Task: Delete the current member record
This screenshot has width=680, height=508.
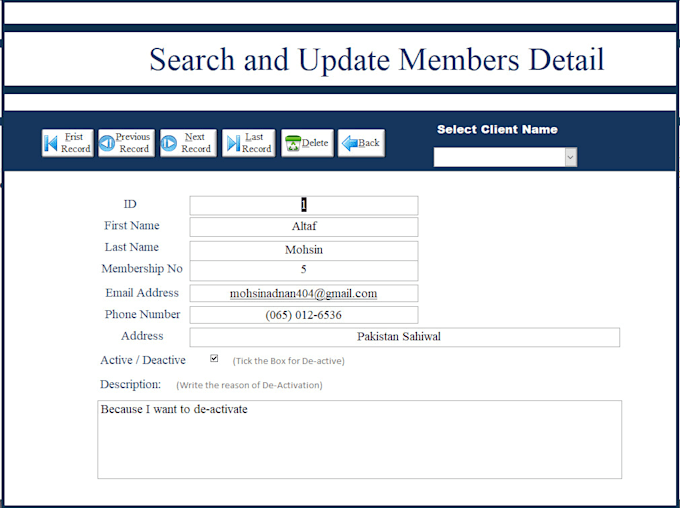Action: (307, 143)
